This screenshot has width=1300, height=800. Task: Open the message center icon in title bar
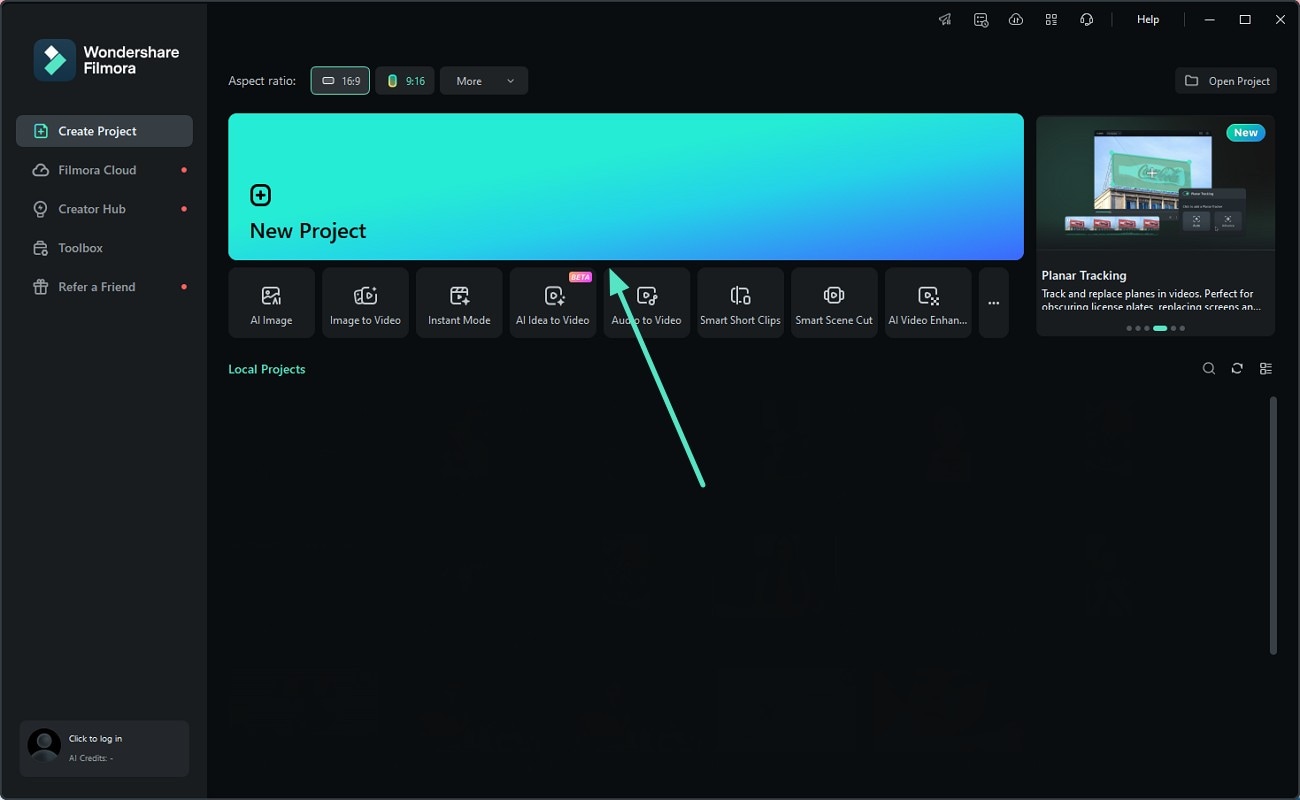point(981,20)
